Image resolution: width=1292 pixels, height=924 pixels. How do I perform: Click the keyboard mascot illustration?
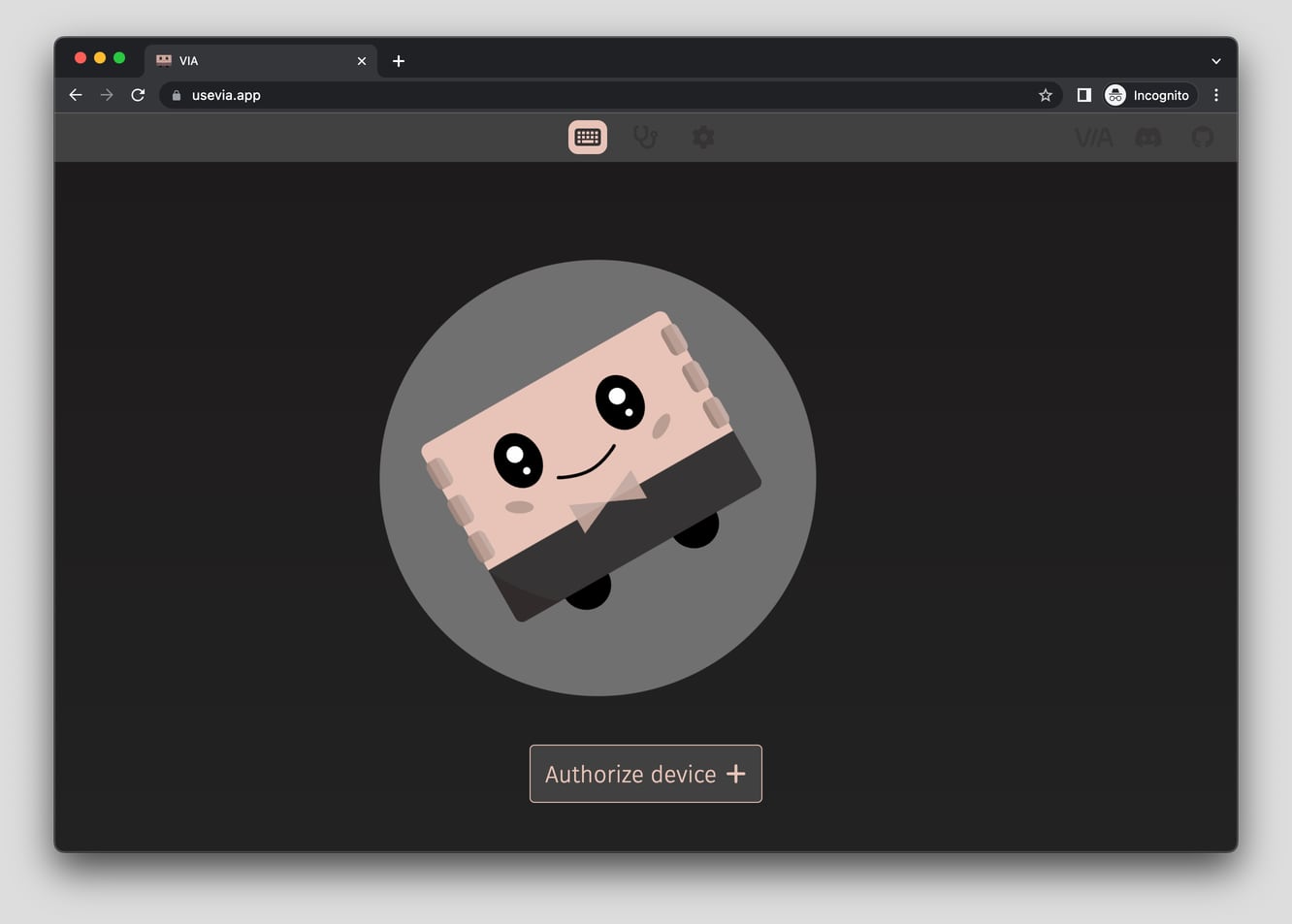[x=598, y=477]
